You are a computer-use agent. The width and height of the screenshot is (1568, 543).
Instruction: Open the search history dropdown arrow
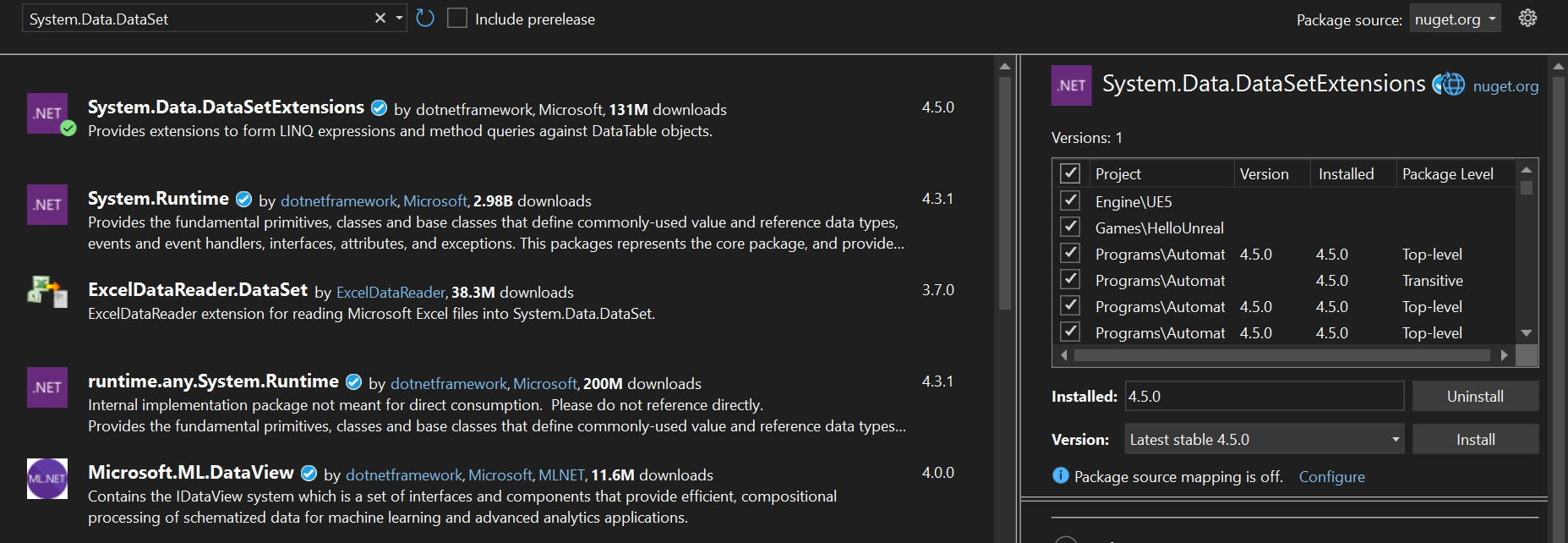pyautogui.click(x=400, y=19)
